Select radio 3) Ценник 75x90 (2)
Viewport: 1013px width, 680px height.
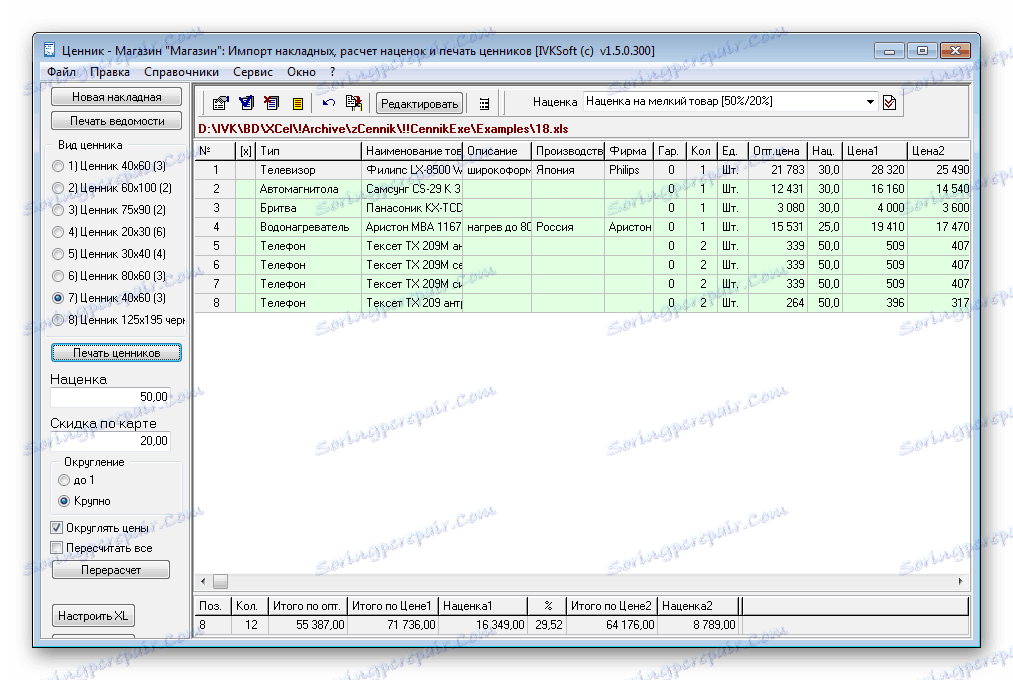(x=58, y=210)
